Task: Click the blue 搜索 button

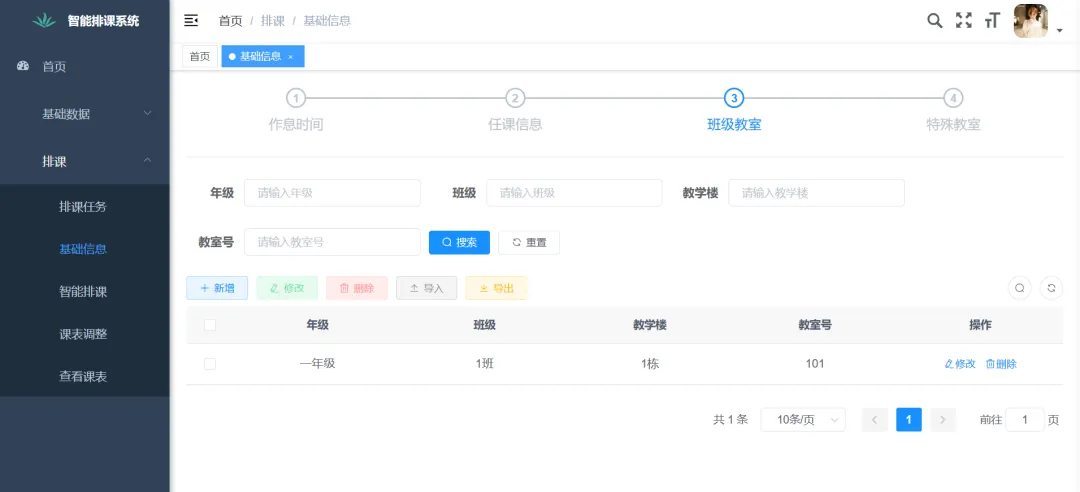Action: [459, 242]
